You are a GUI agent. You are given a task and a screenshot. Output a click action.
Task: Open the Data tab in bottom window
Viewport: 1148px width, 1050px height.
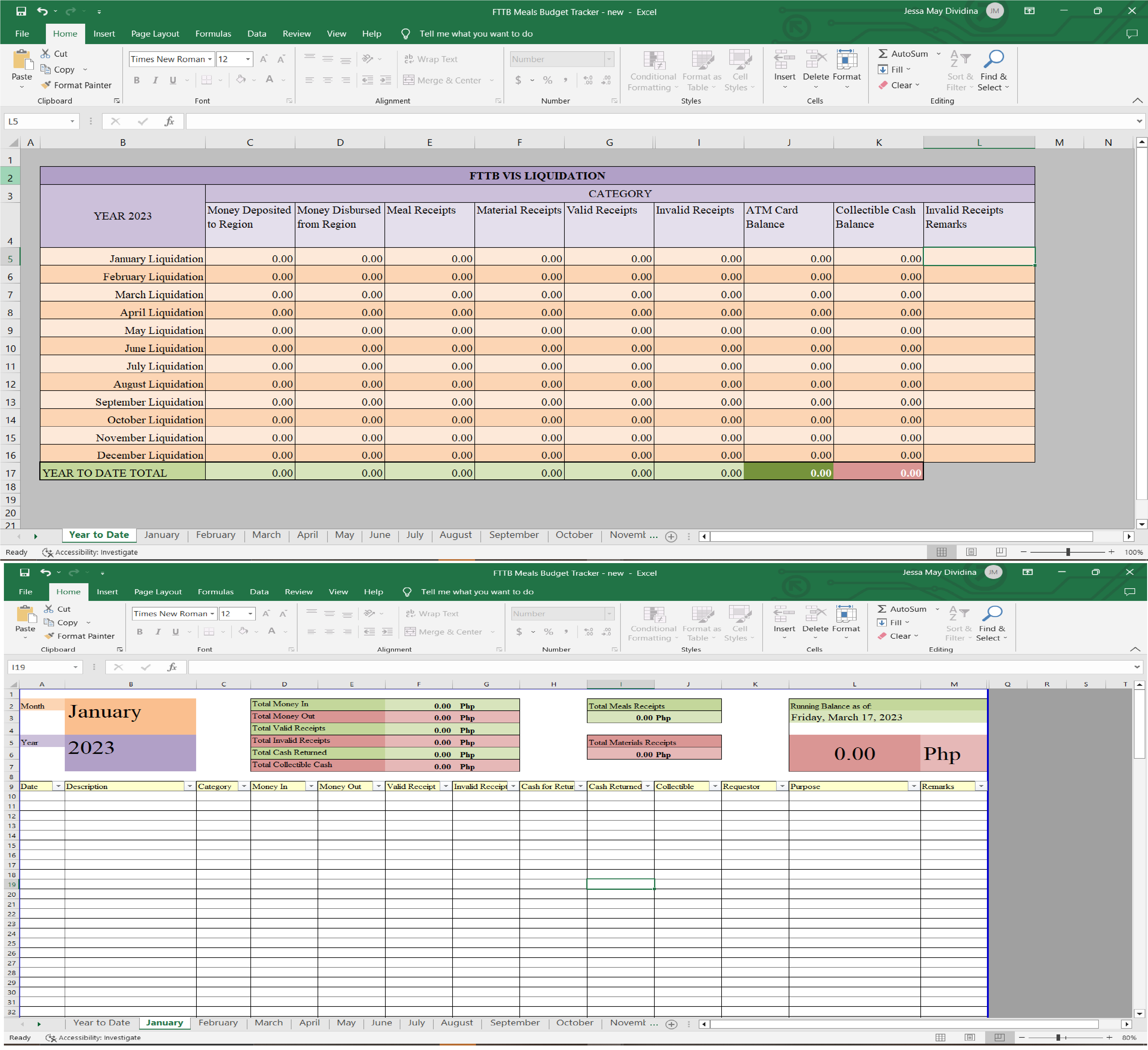(x=259, y=591)
